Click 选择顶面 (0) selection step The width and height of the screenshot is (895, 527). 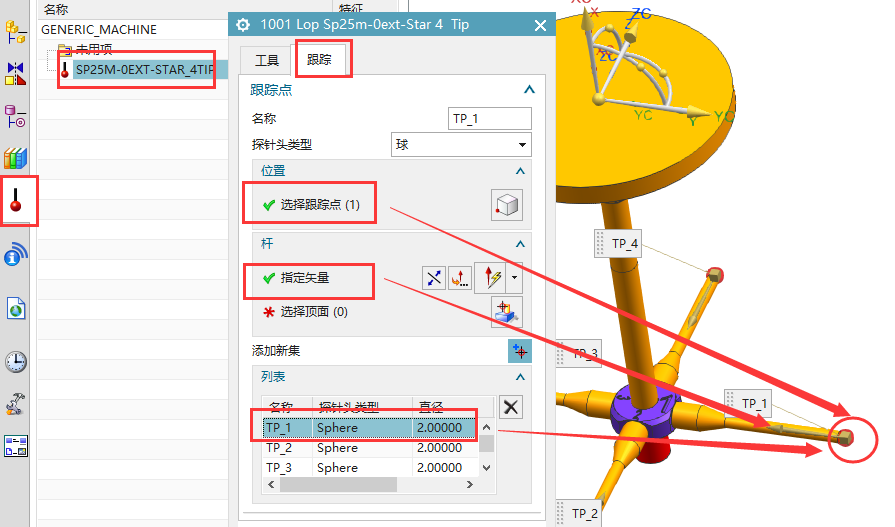pyautogui.click(x=305, y=312)
